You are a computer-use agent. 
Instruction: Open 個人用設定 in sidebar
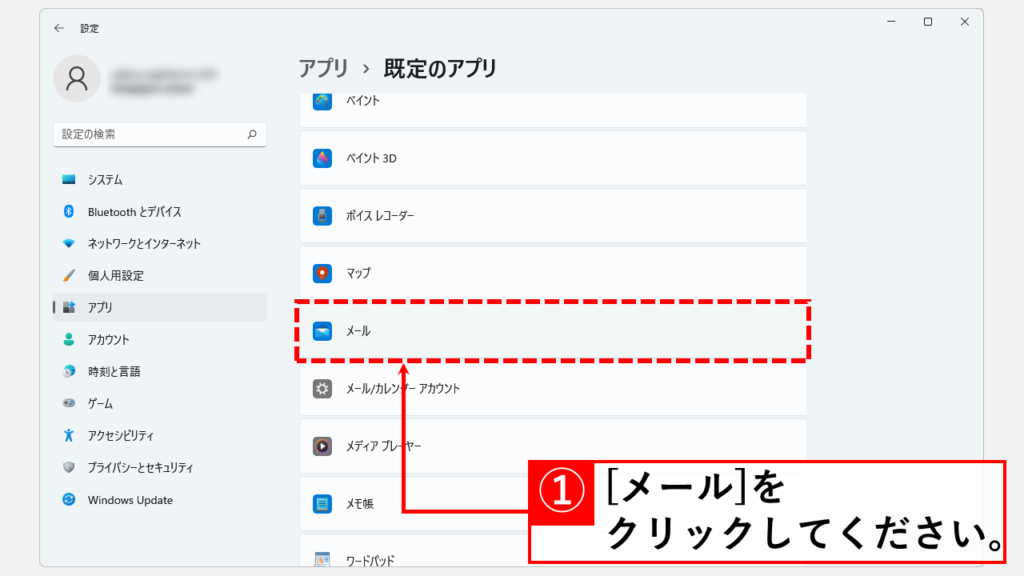(x=159, y=276)
